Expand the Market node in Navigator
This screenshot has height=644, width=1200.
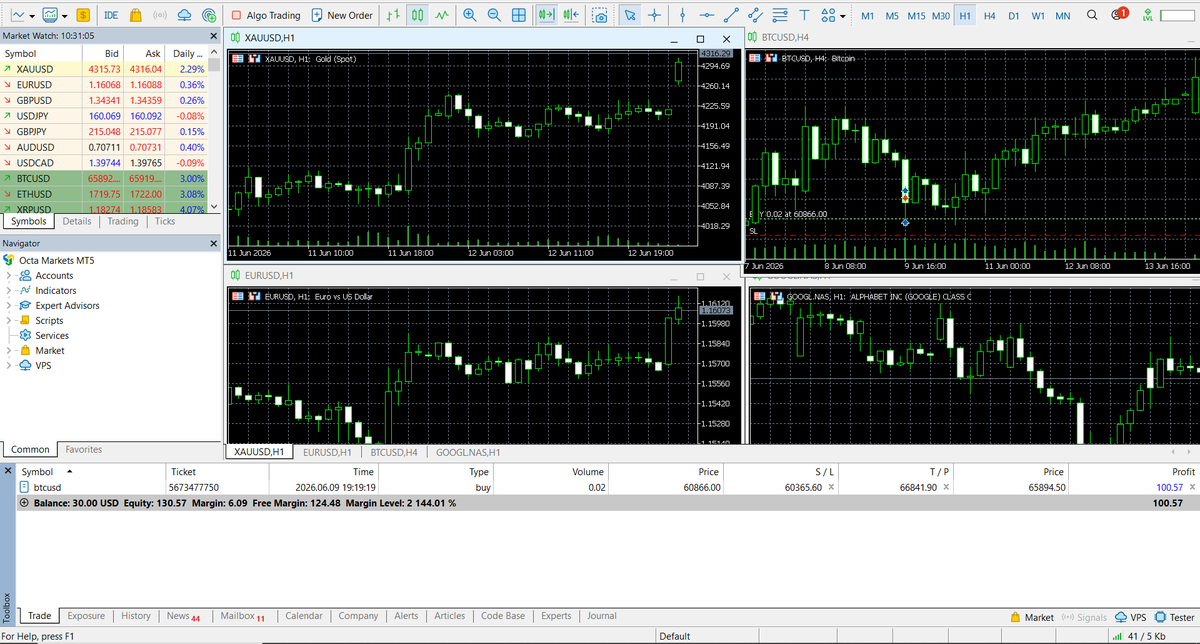tap(10, 350)
